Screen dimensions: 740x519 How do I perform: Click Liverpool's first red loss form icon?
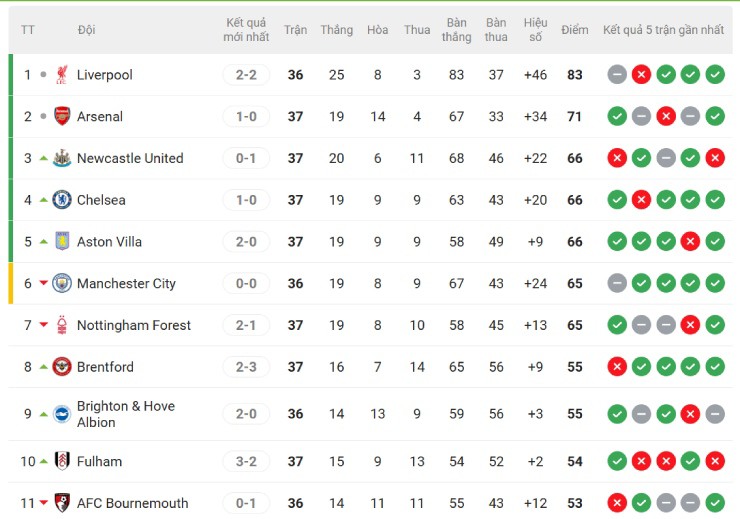click(x=641, y=75)
